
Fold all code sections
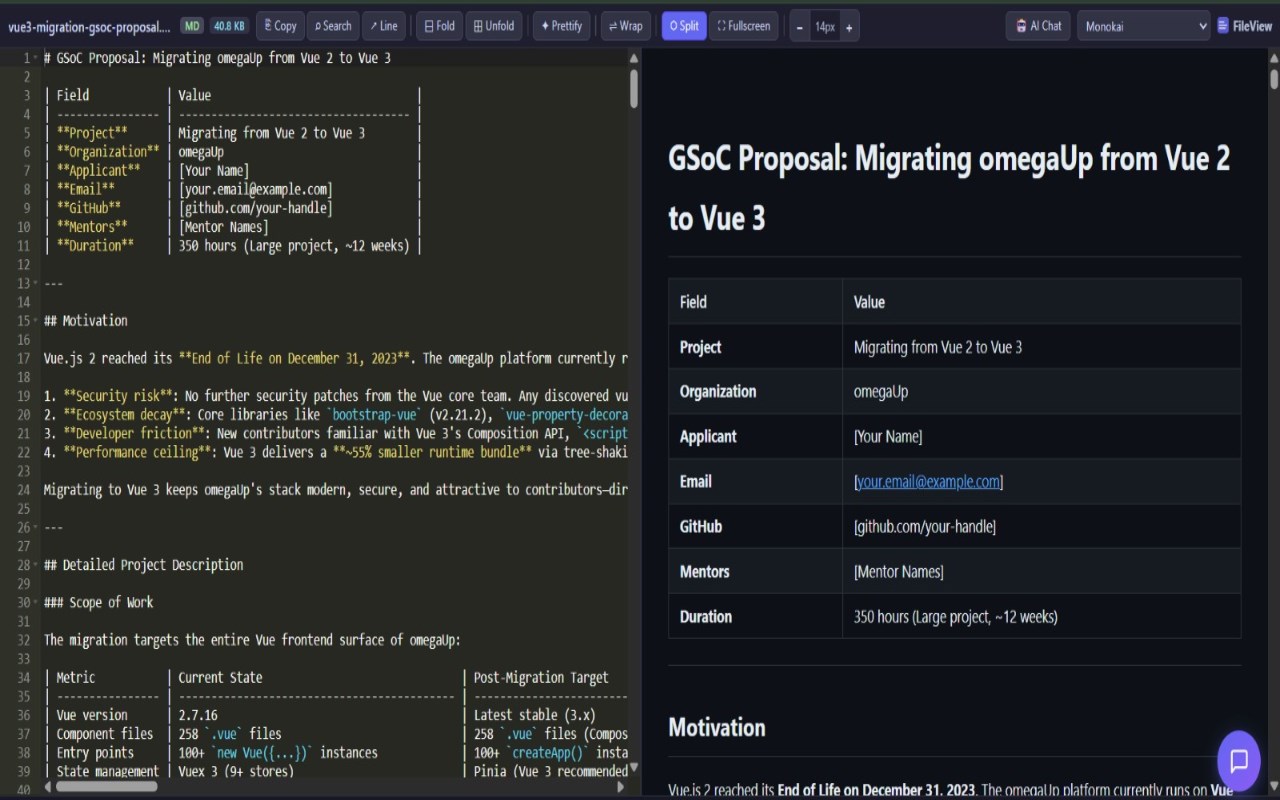coord(439,26)
